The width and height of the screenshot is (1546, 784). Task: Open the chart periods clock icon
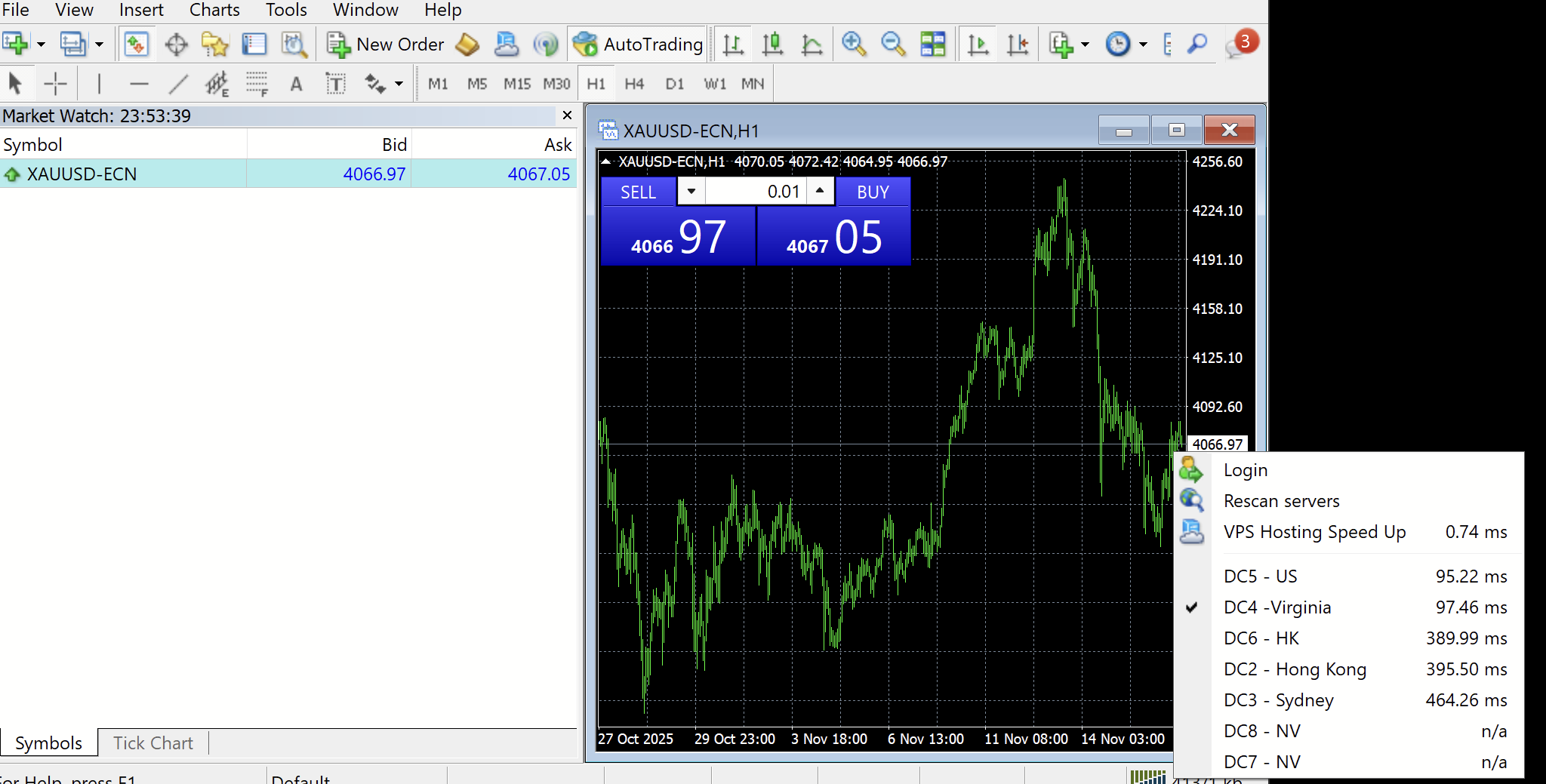coord(1118,44)
